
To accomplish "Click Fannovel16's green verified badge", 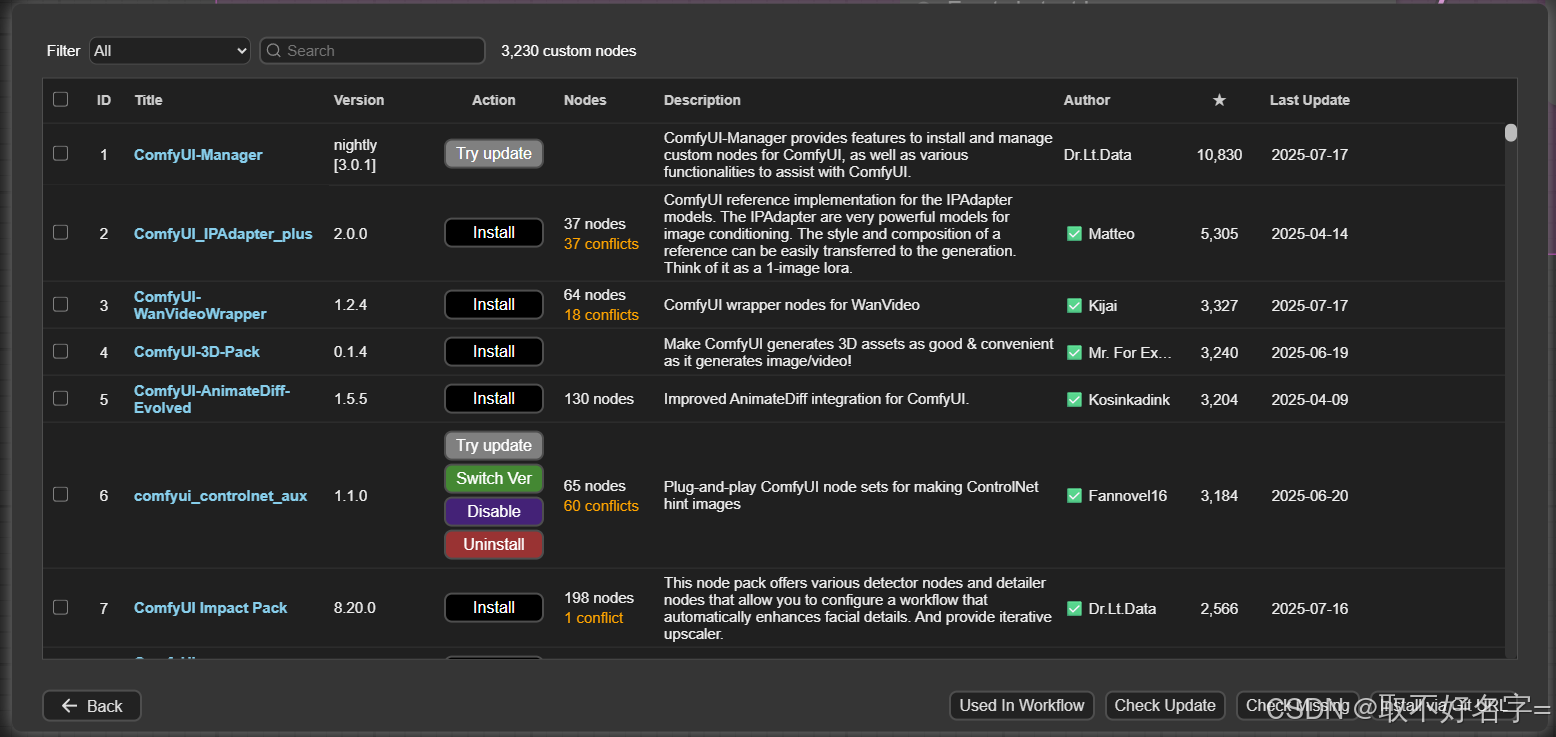I will coord(1074,495).
